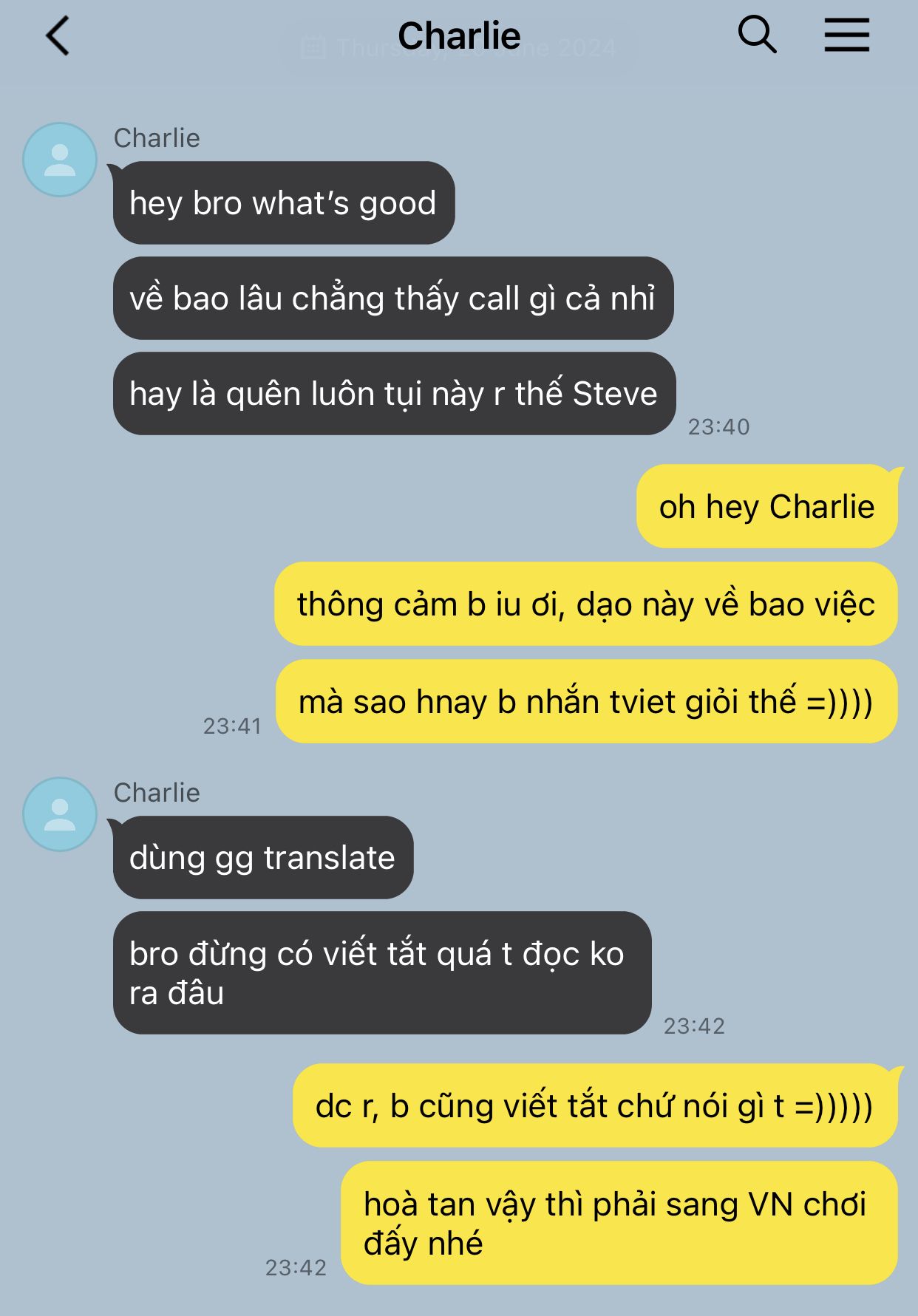The height and width of the screenshot is (1316, 918).
Task: Select the "về bao lâu chẳng thấy call" bubble
Action: (x=393, y=299)
